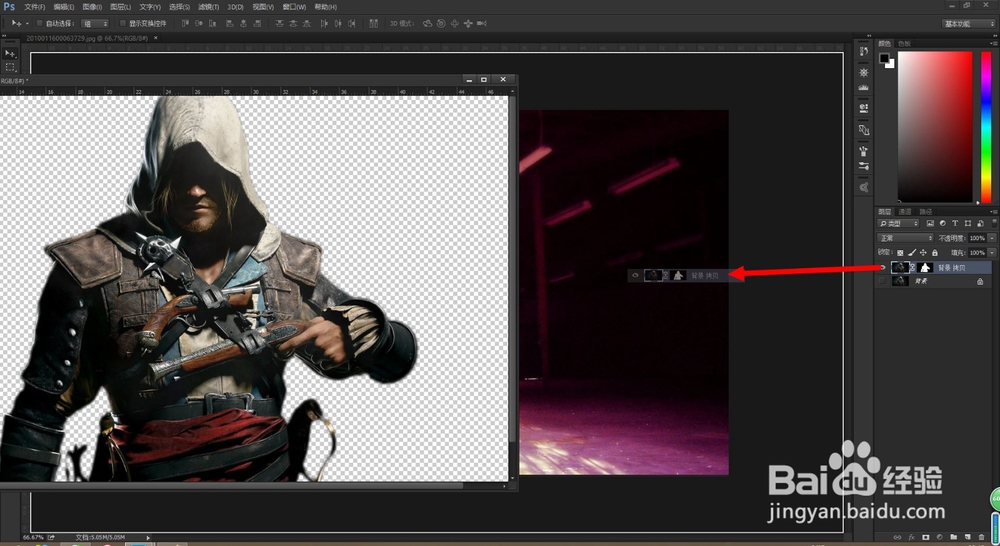The width and height of the screenshot is (1000, 546).
Task: Click the align bottom edges icon
Action: click(x=212, y=23)
